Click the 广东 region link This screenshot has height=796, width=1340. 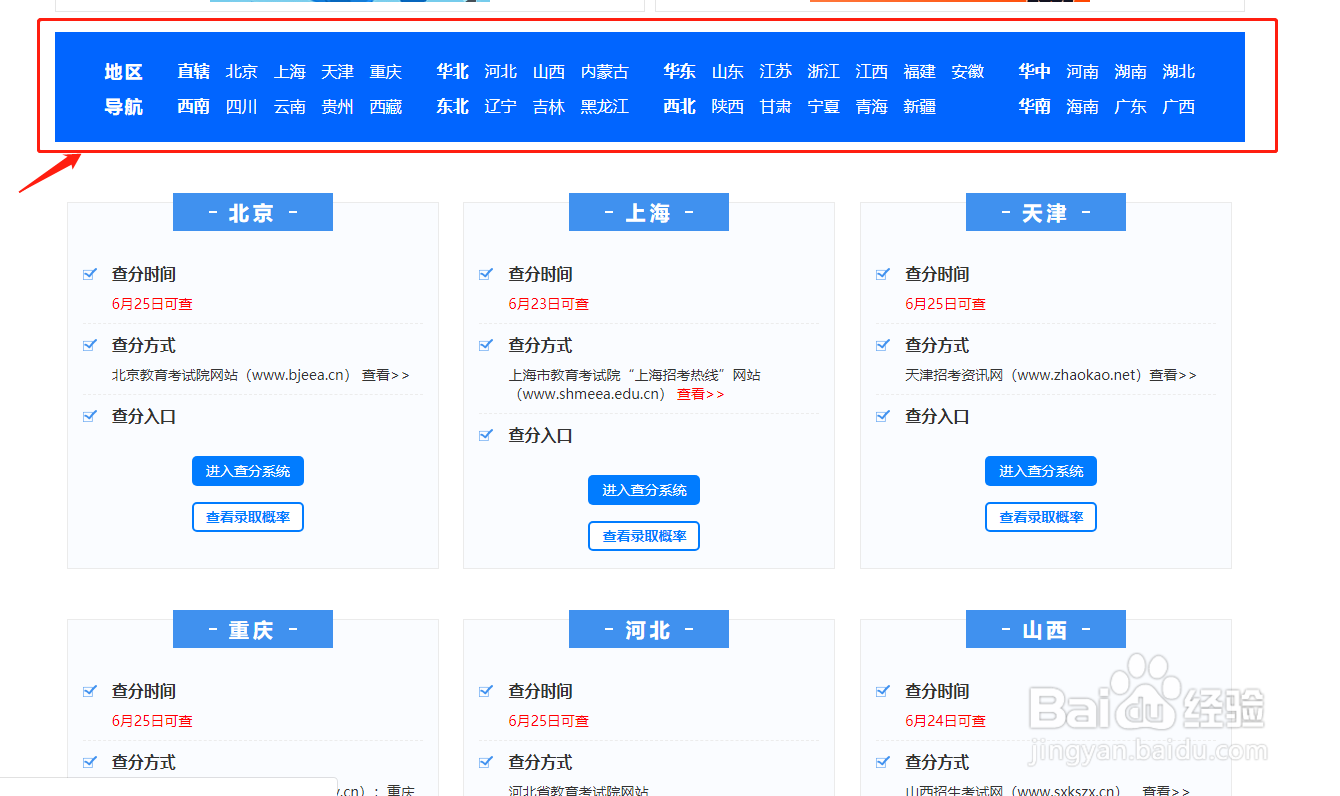1131,107
